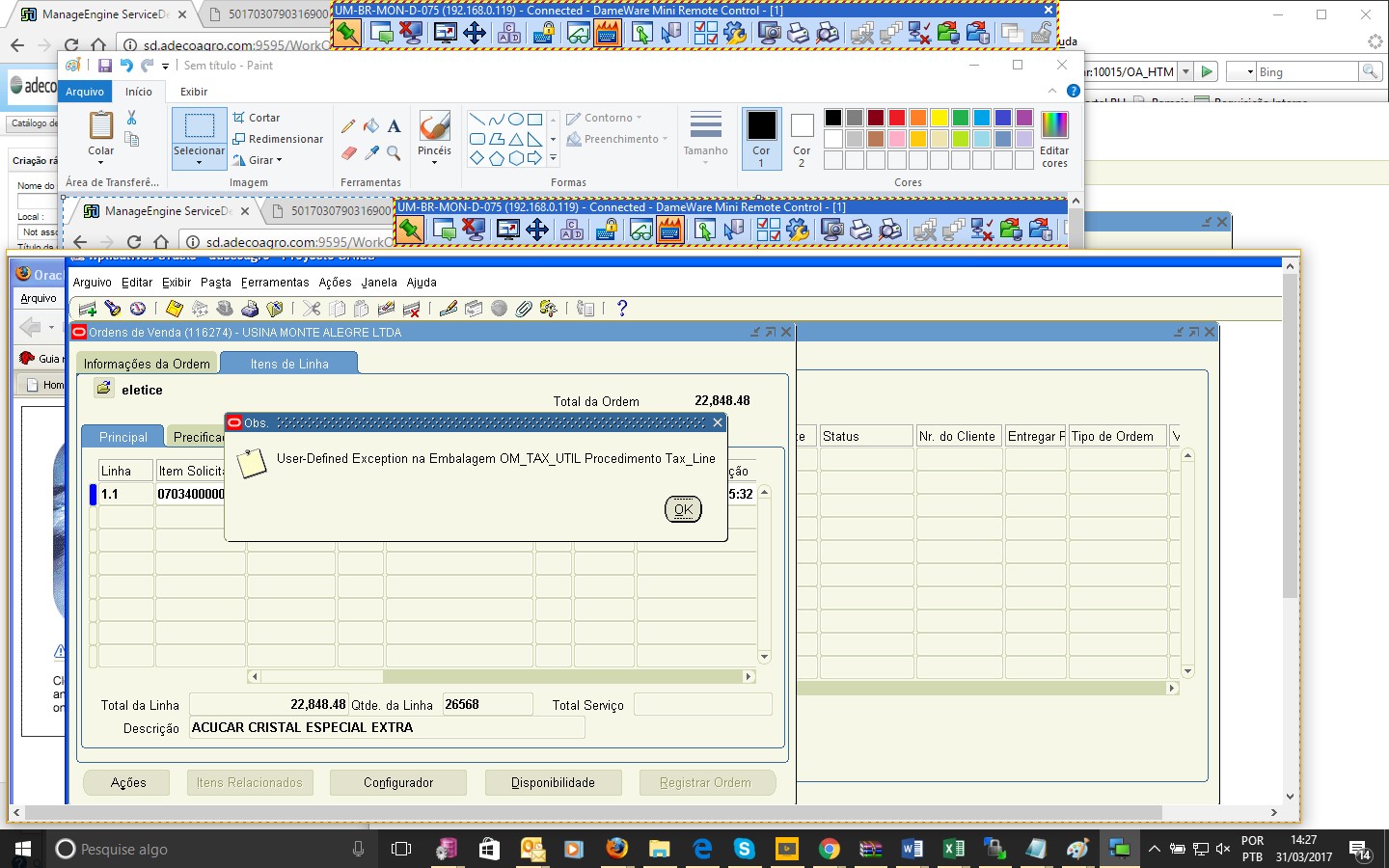Screen dimensions: 1389x868
Task: Click the Cortar cut tool
Action: point(257,118)
